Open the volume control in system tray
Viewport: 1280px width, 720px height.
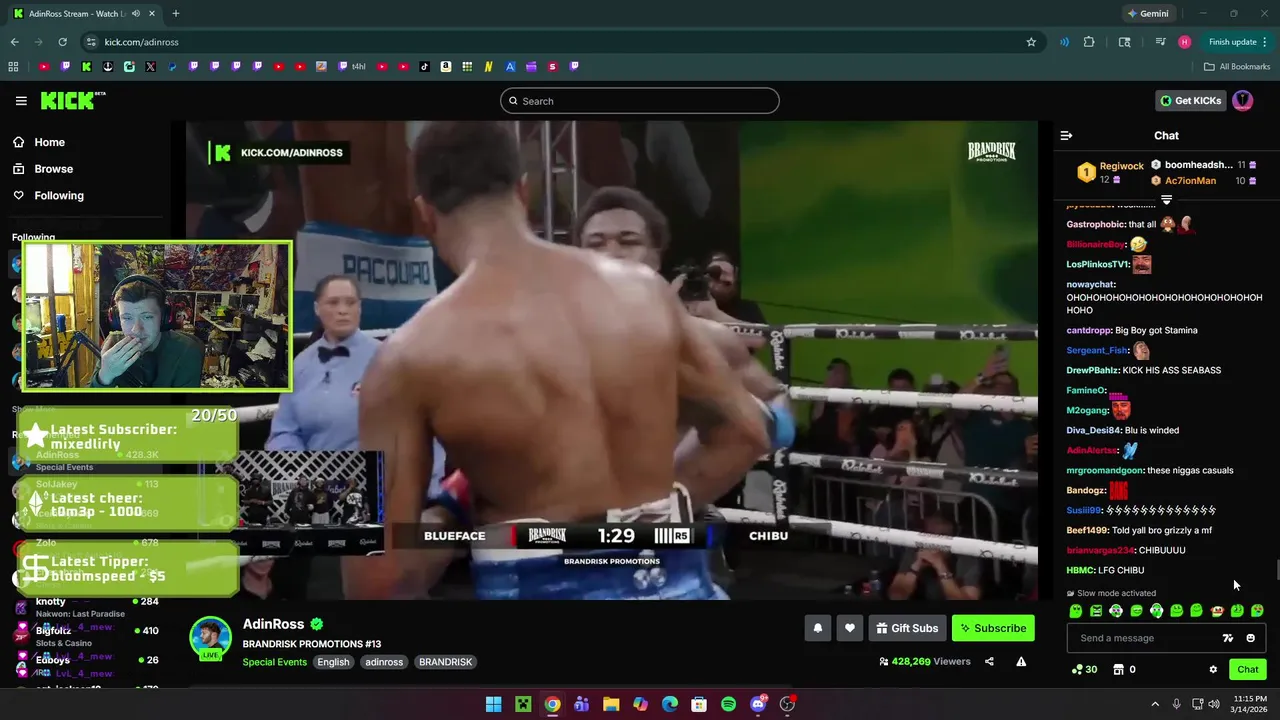(x=1213, y=704)
